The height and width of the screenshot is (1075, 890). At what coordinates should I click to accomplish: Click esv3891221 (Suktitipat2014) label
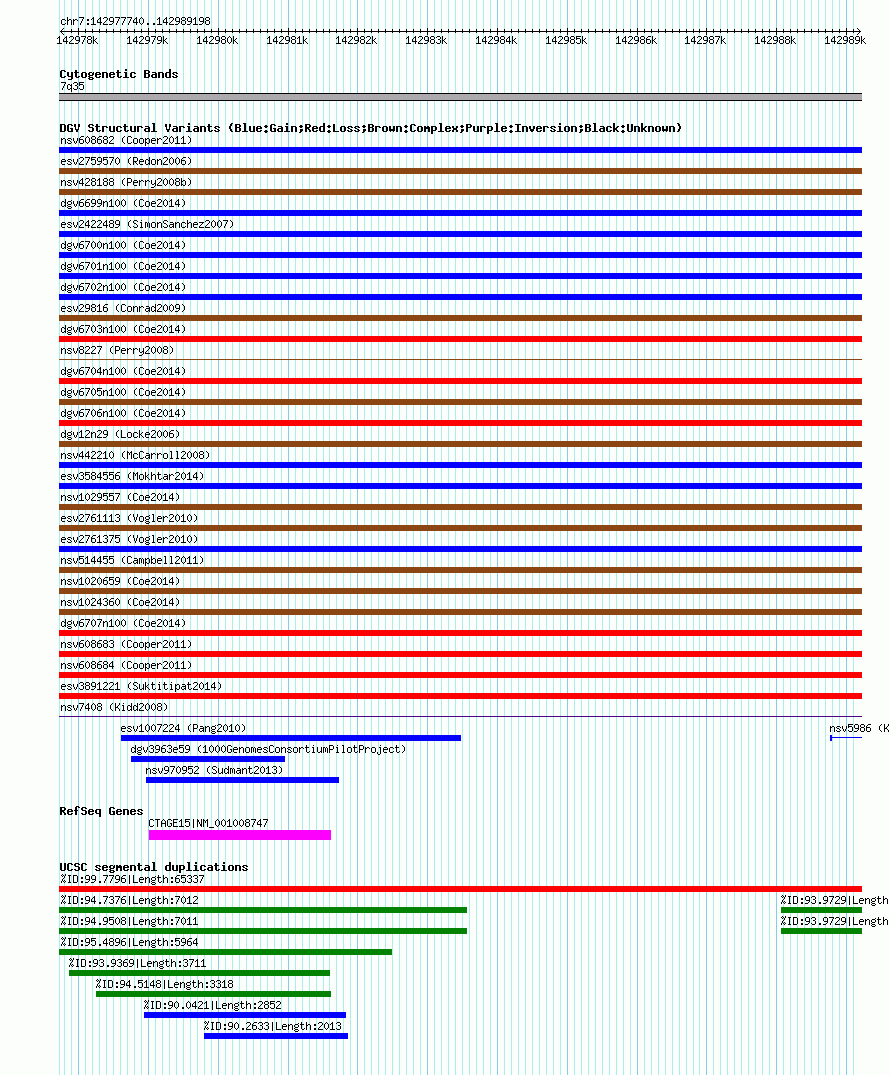coord(141,686)
